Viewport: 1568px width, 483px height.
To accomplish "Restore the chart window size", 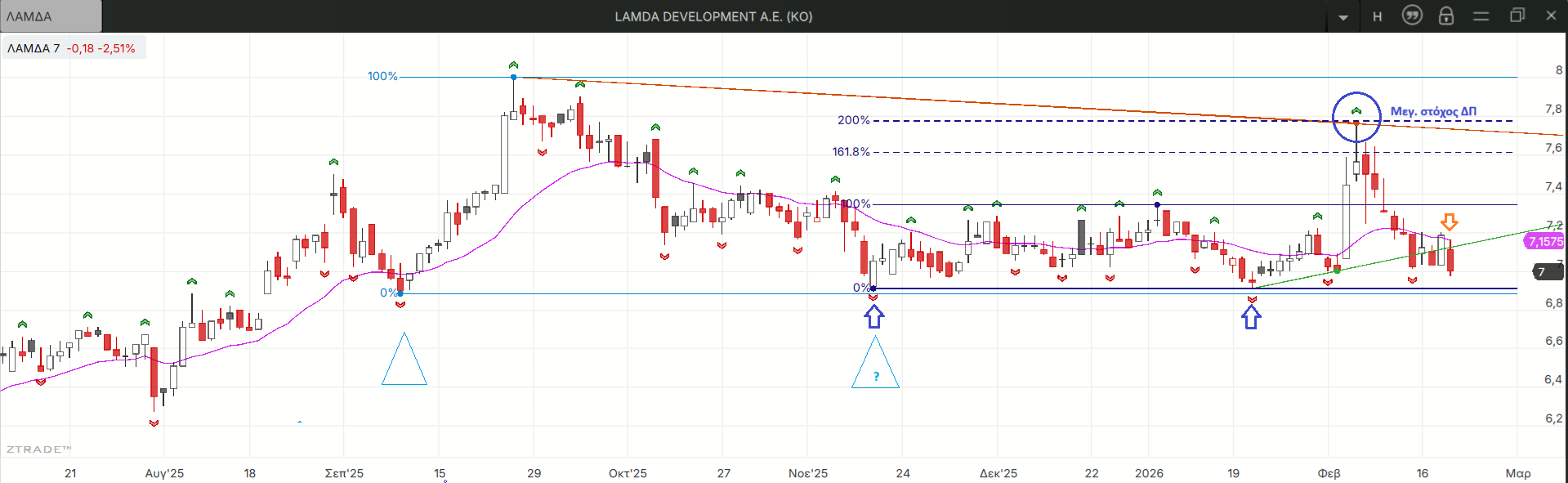I will pyautogui.click(x=1517, y=16).
